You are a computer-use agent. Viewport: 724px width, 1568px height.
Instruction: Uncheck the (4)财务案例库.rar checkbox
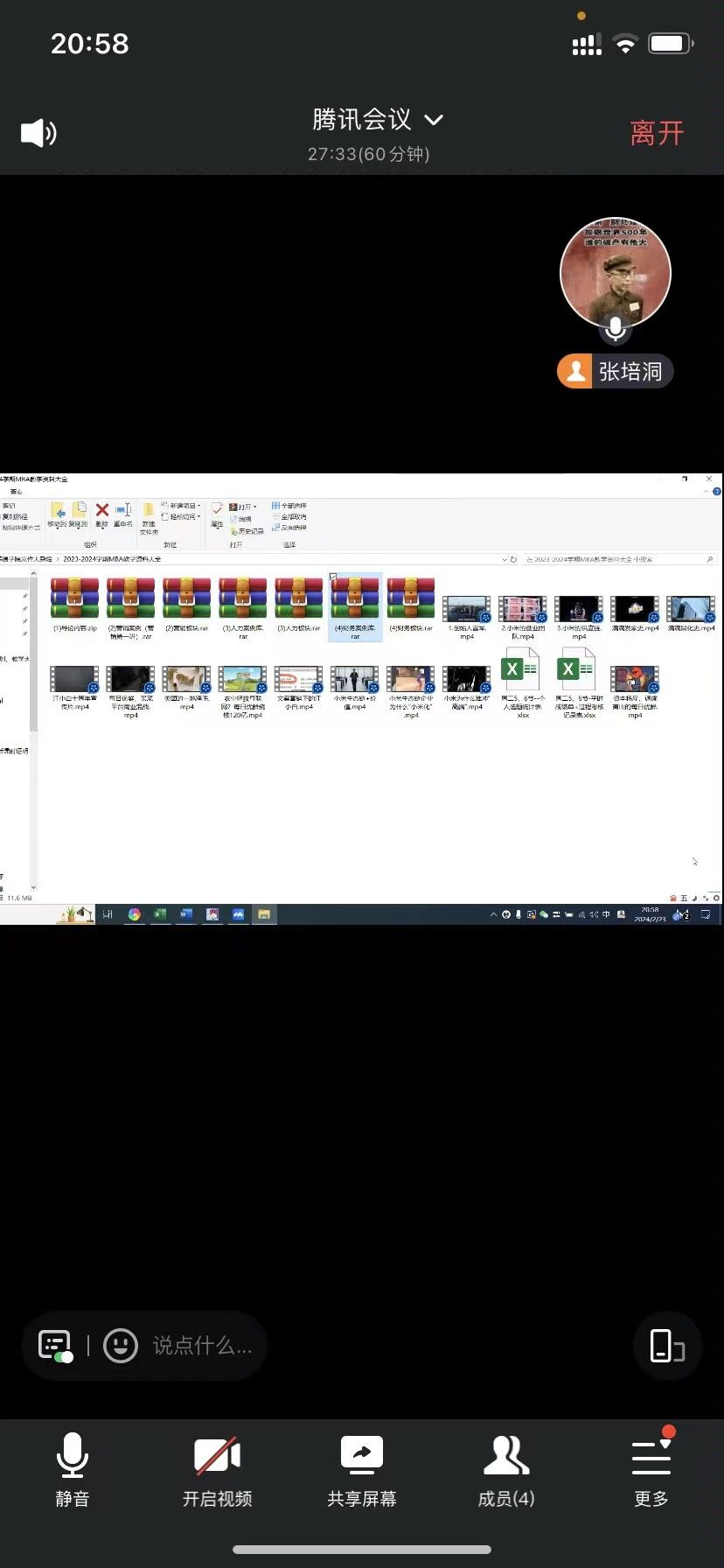pyautogui.click(x=333, y=577)
